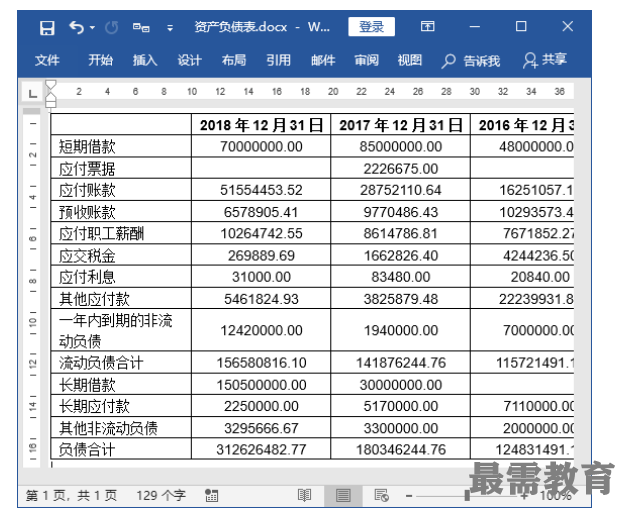The image size is (621, 518).
Task: Switch to Read Mode view
Action: pyautogui.click(x=305, y=495)
